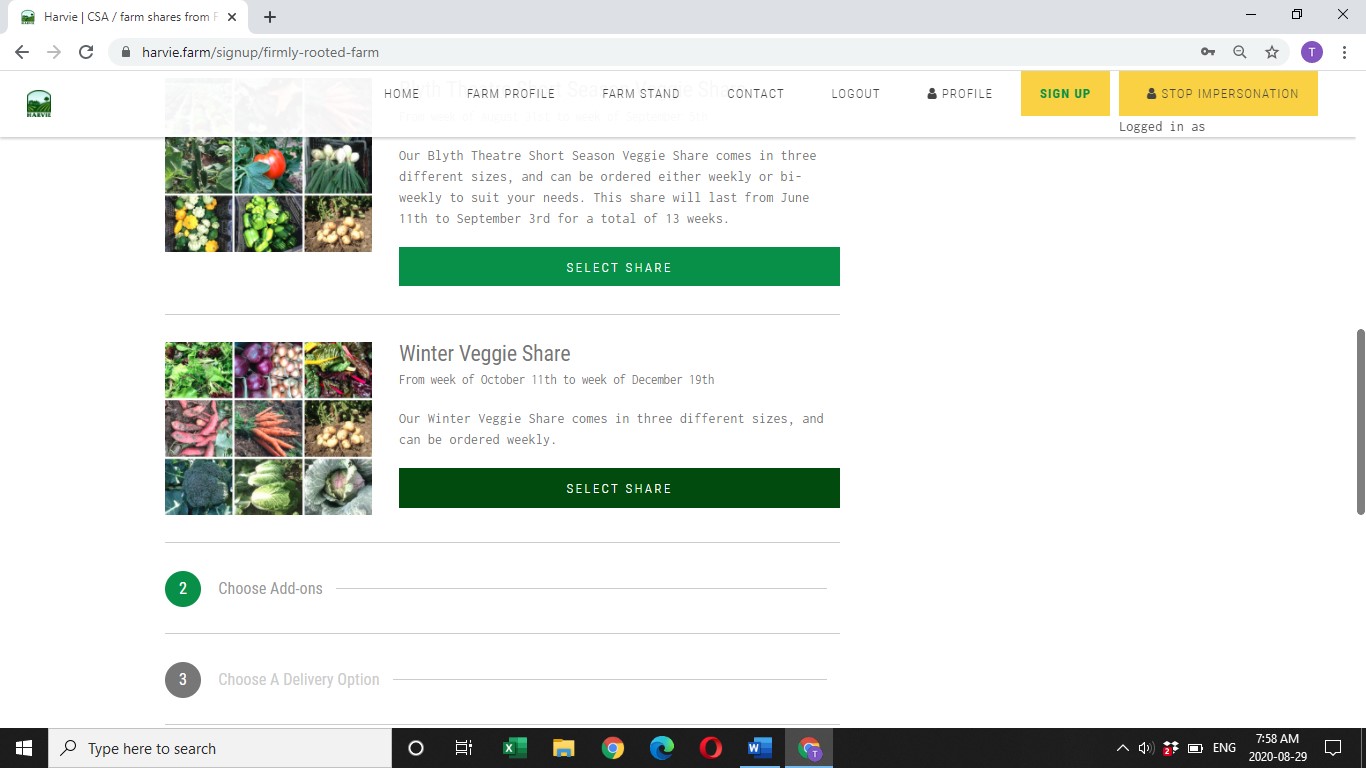This screenshot has width=1366, height=768.
Task: Click the October 11th to December 19th date line
Action: click(x=557, y=379)
